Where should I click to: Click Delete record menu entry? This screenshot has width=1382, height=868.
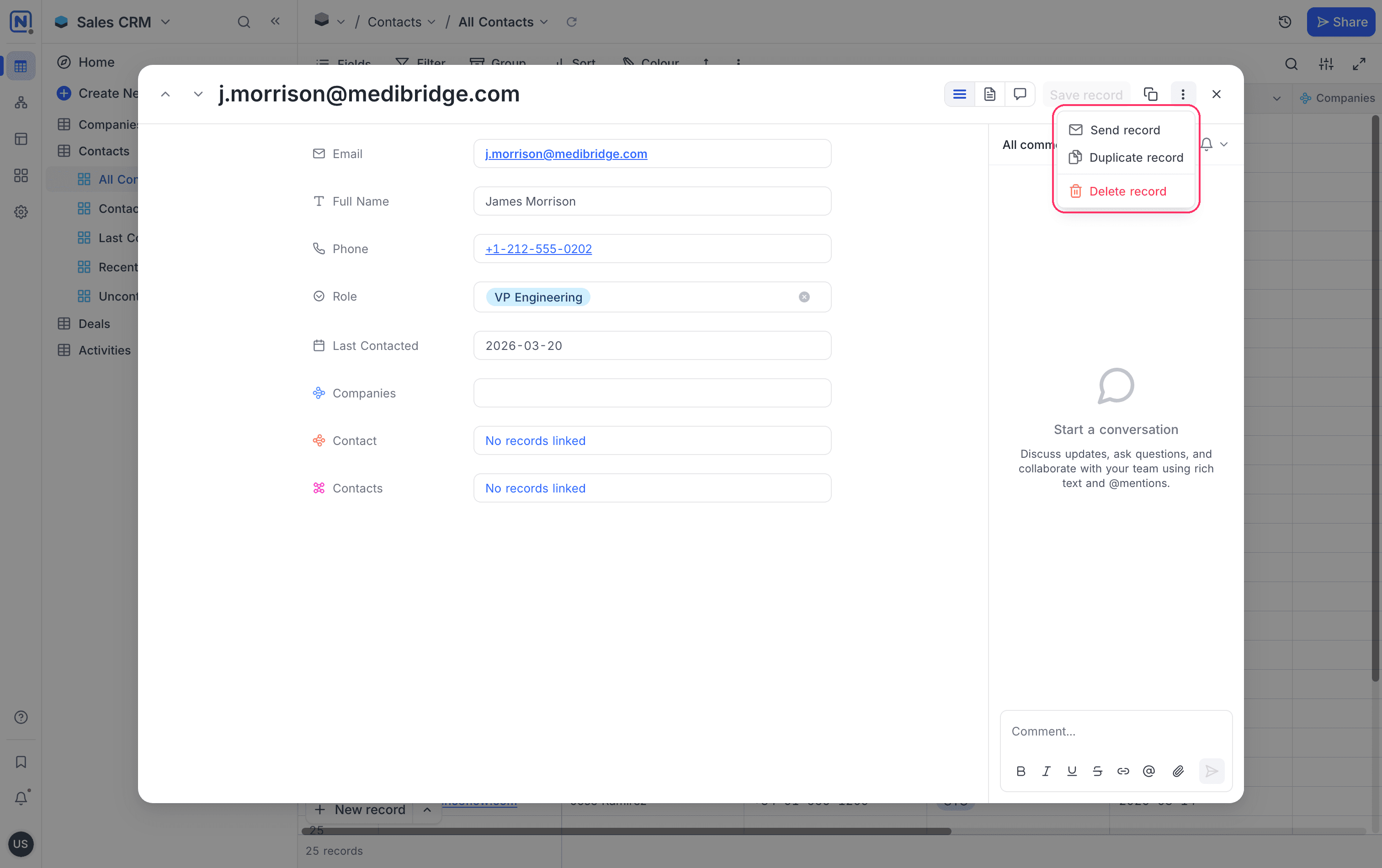(1126, 191)
